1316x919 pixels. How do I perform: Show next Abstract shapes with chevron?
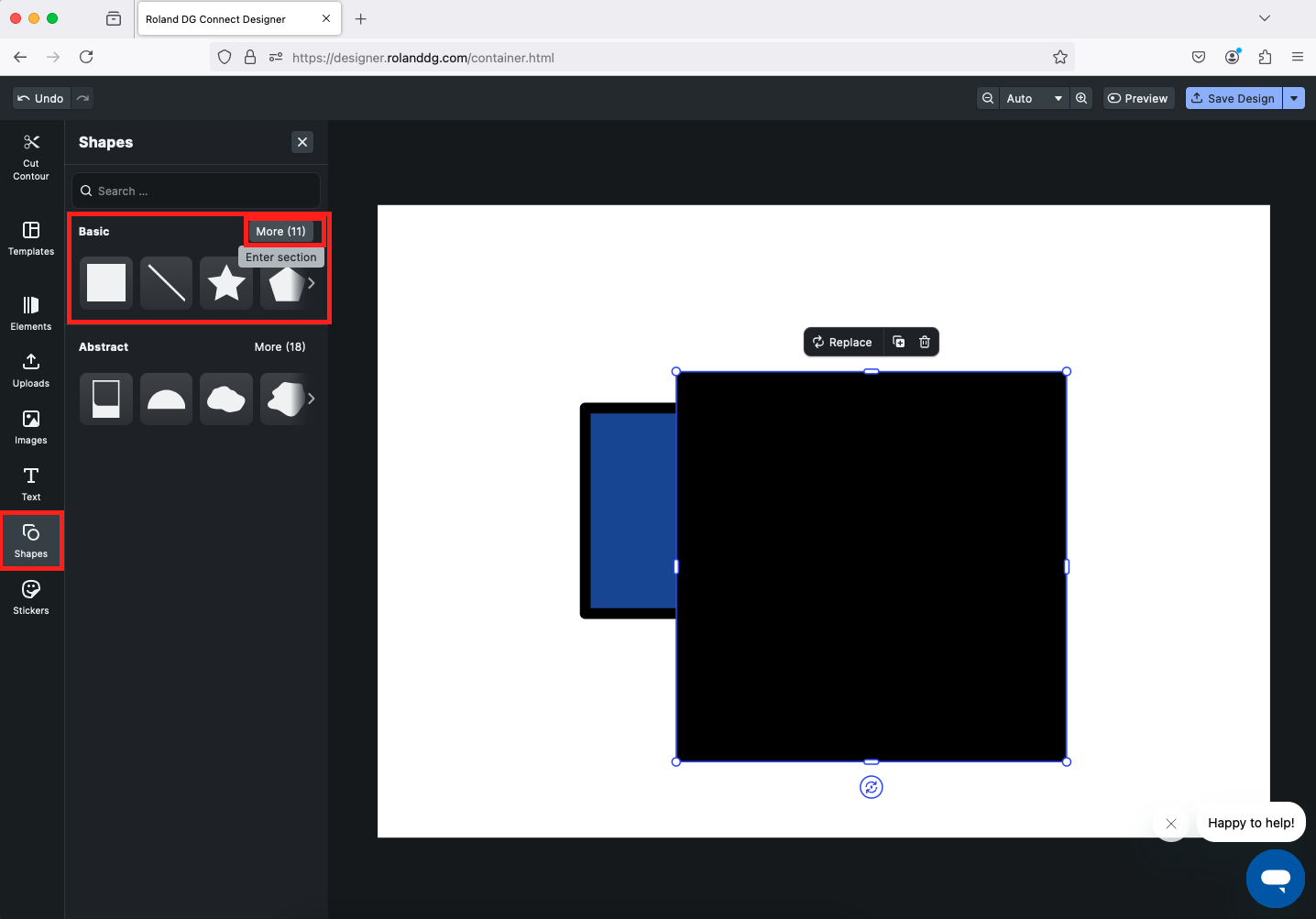312,399
